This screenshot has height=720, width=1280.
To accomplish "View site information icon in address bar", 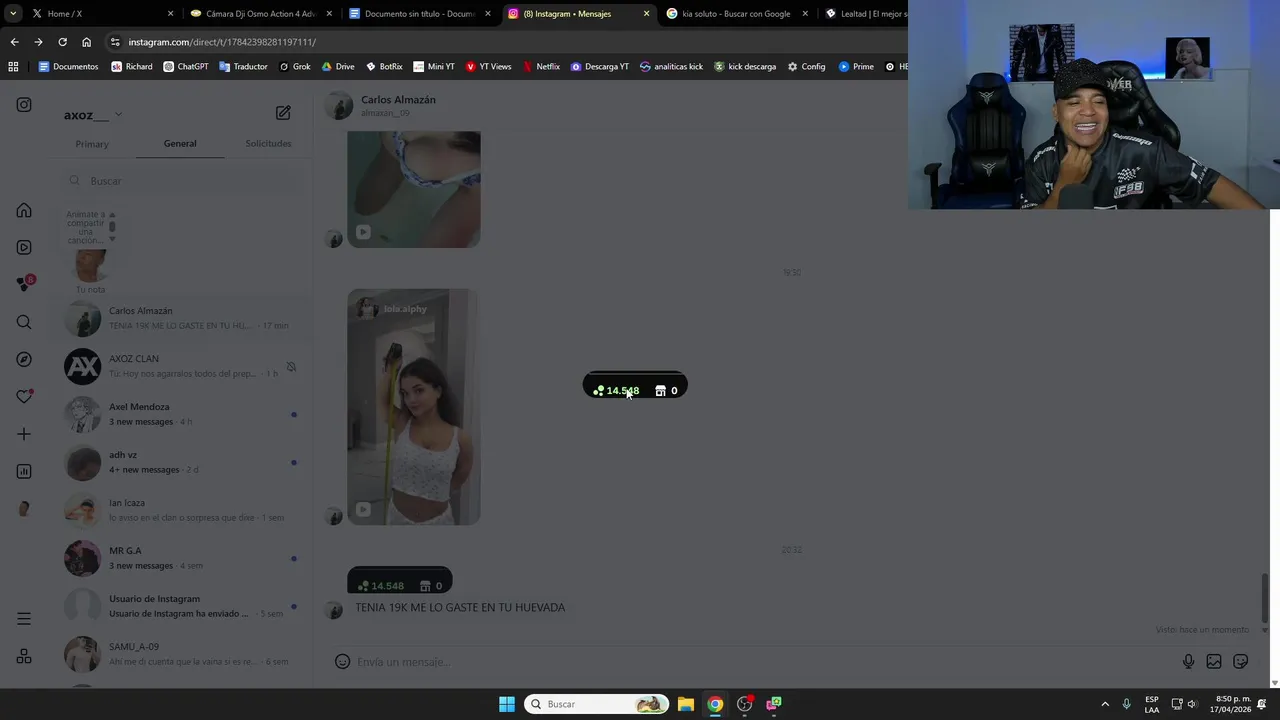I will tap(115, 42).
